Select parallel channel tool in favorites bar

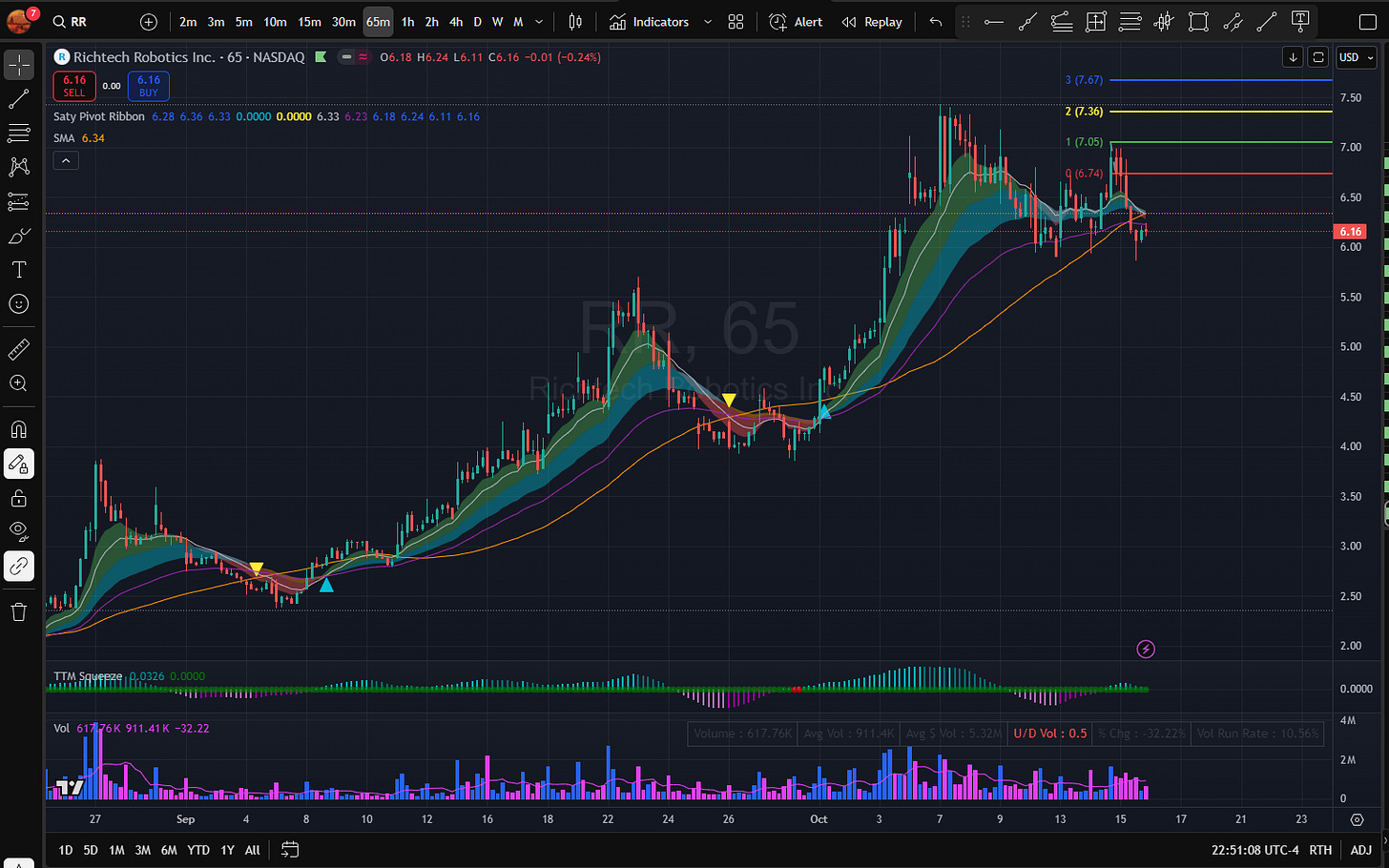(x=1233, y=22)
